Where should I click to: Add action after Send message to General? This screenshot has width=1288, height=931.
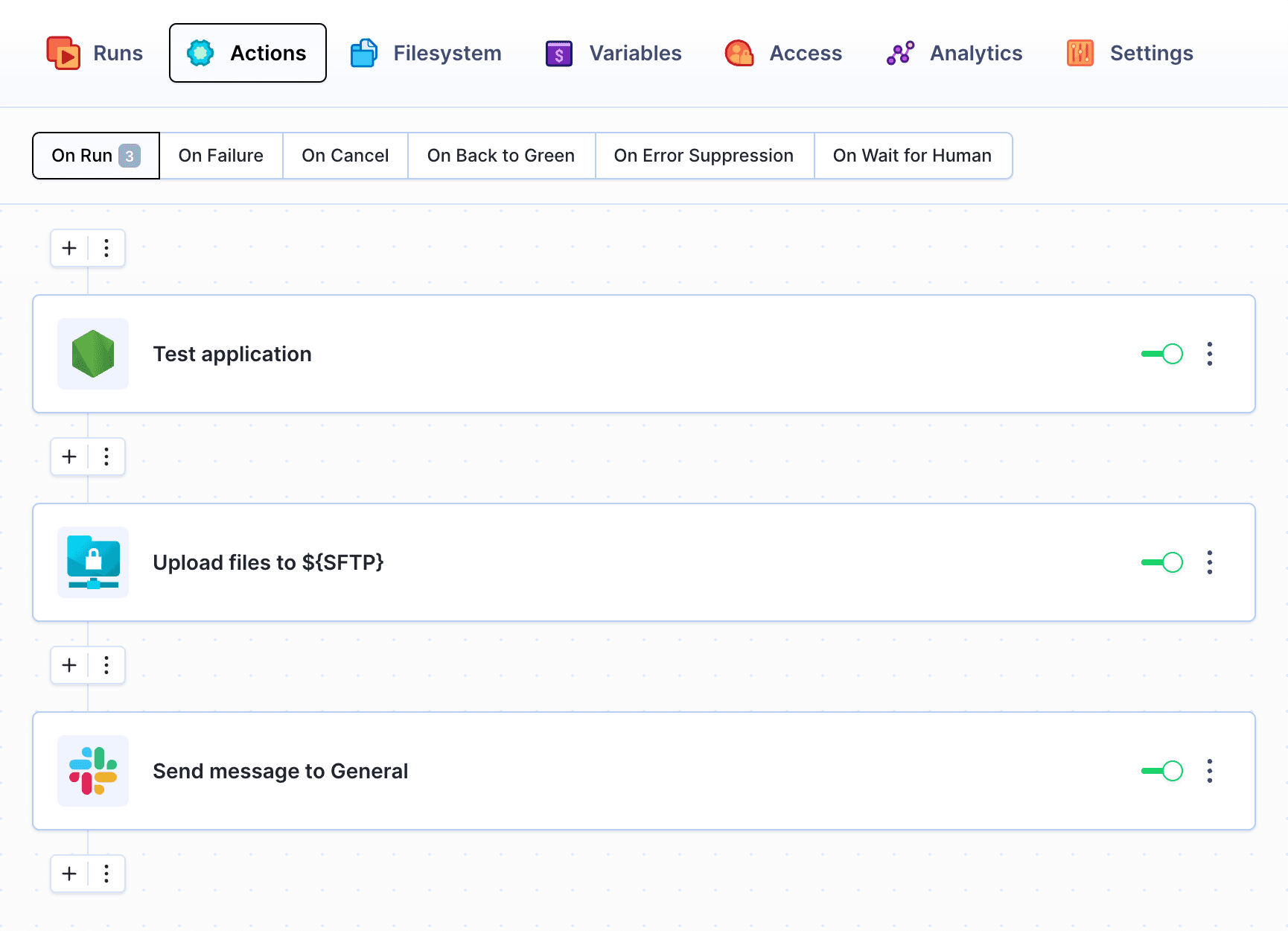69,874
